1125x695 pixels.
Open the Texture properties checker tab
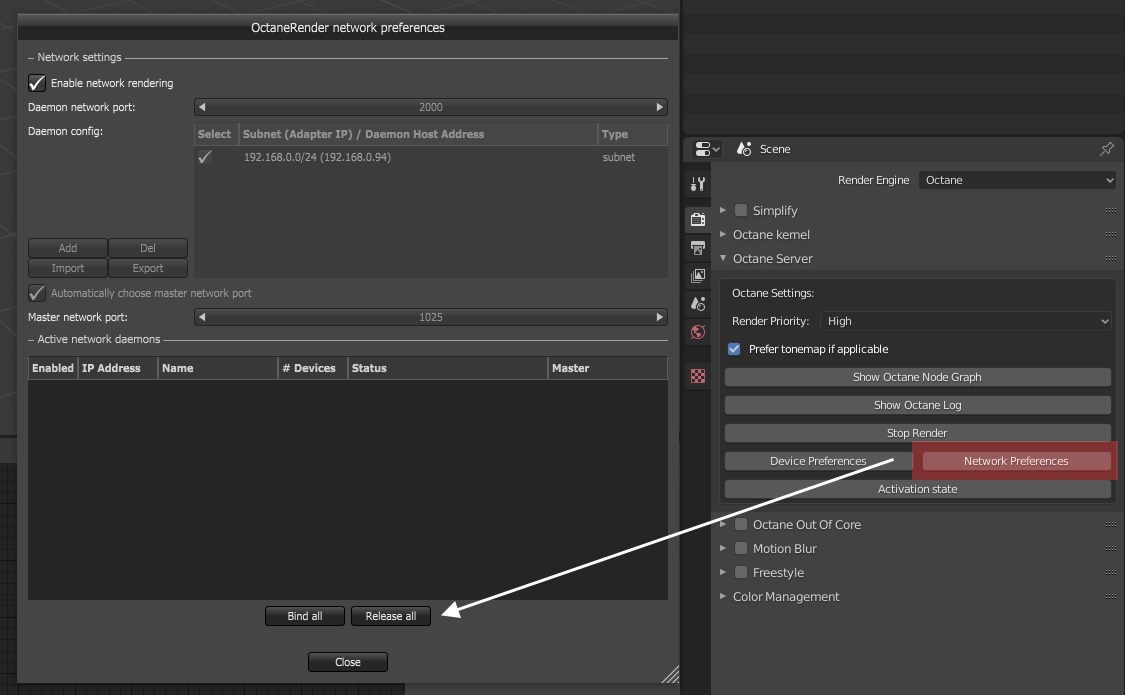(x=697, y=376)
